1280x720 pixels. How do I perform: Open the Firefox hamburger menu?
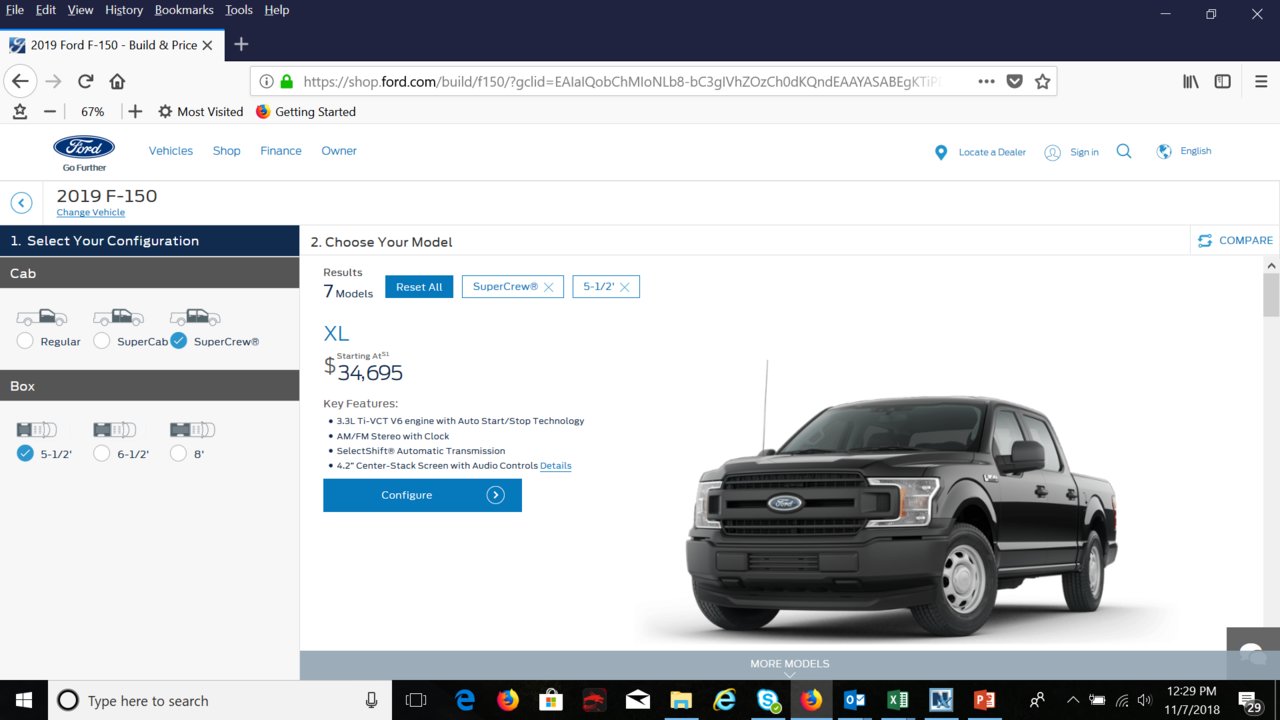[1261, 82]
